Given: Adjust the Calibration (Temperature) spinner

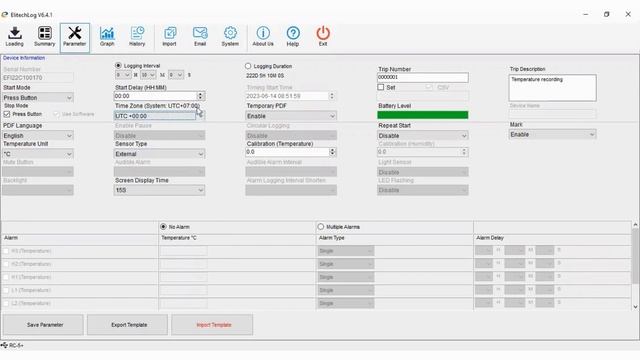Looking at the screenshot, I should point(333,152).
